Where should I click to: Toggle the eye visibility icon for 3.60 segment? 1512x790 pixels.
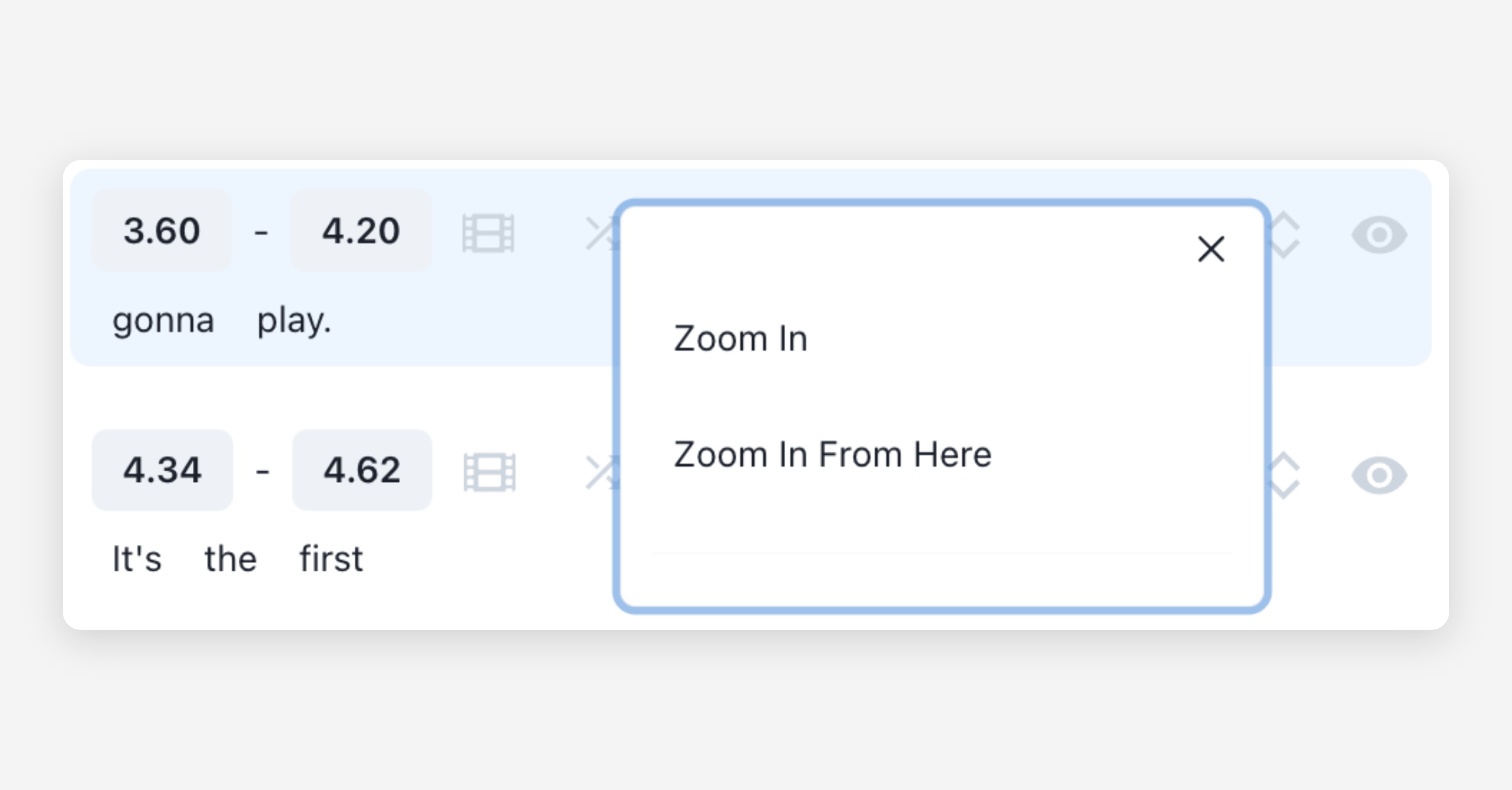coord(1379,235)
